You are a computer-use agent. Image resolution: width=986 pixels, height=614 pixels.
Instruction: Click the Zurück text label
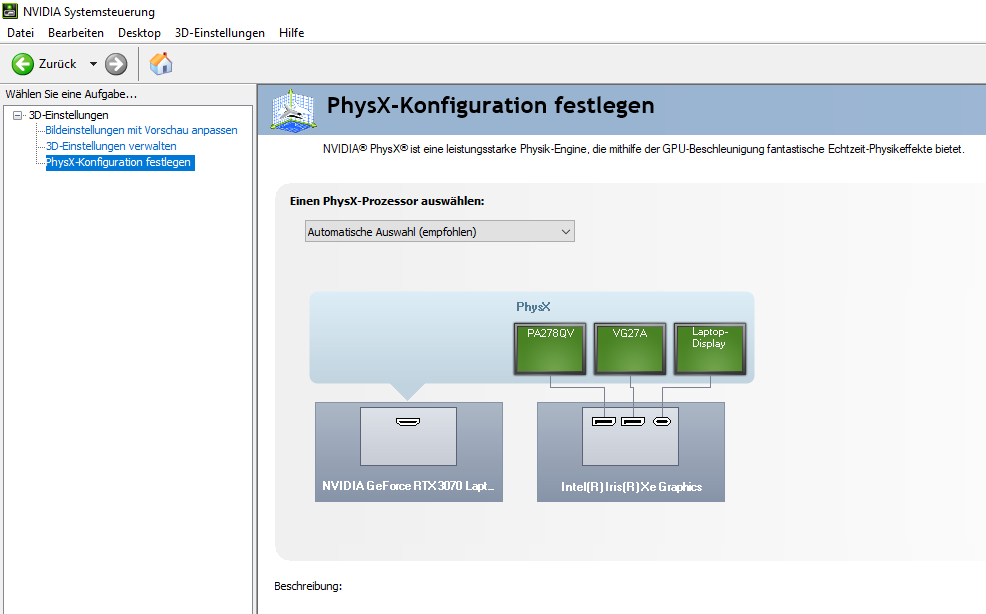57,64
